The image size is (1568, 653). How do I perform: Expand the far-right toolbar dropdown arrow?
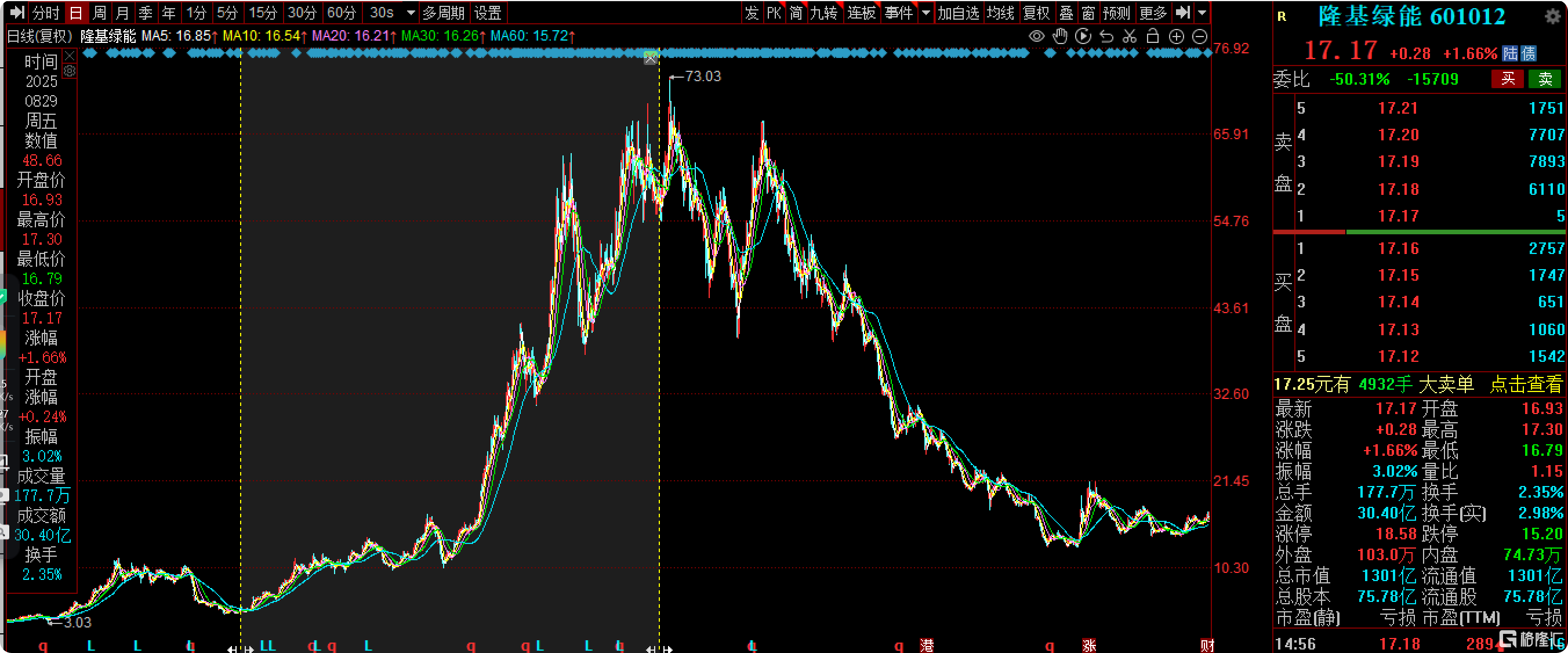1202,13
